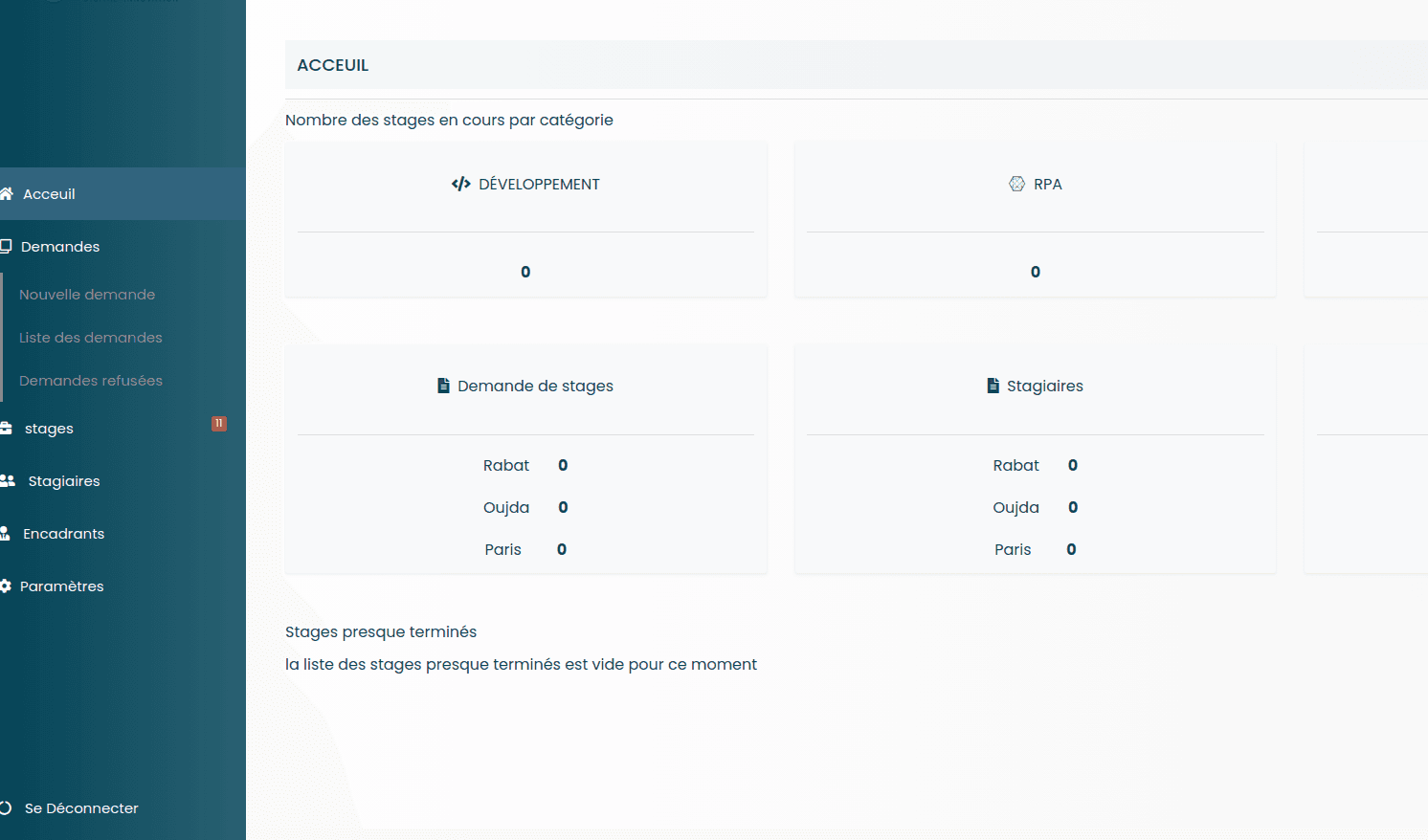Click the RPA count value 0
1428x840 pixels.
(x=1036, y=272)
